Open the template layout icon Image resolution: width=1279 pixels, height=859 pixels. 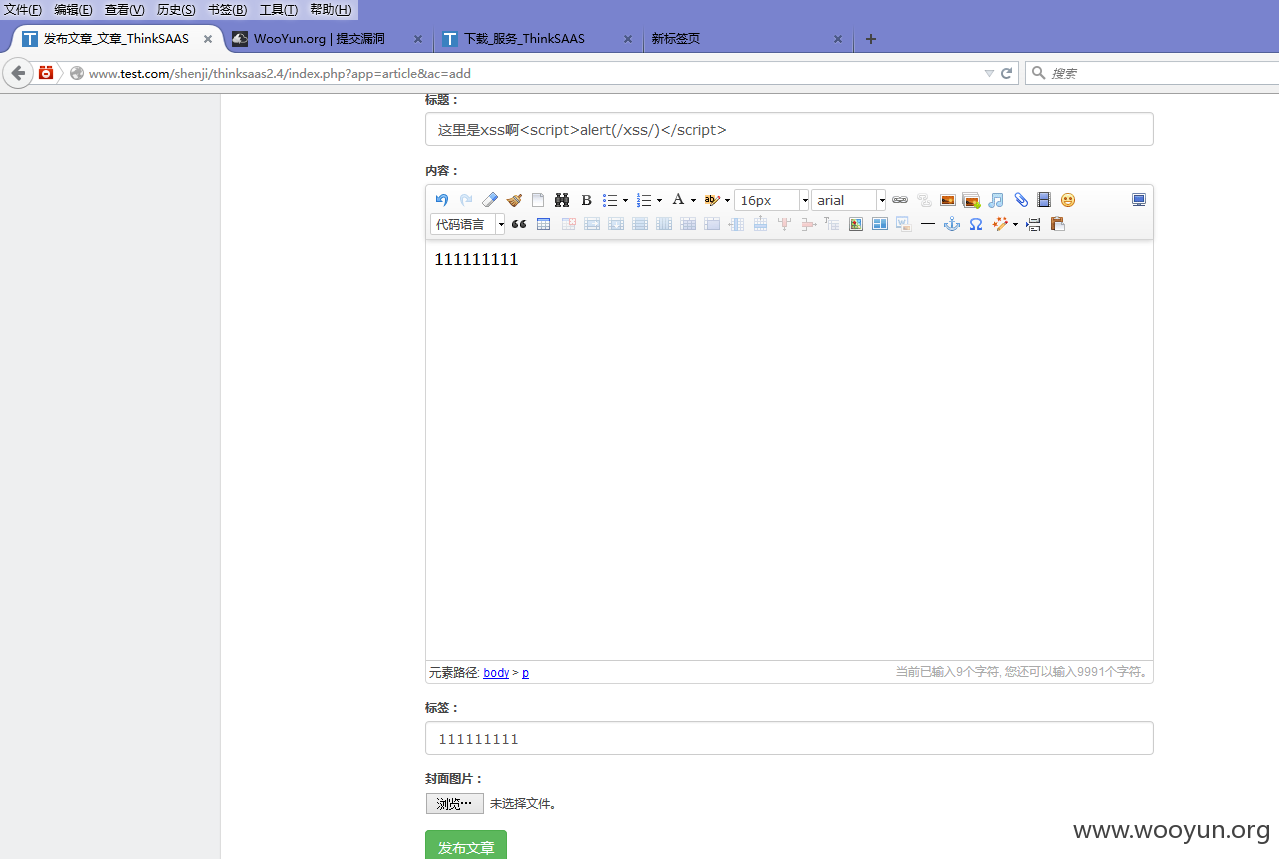[880, 224]
